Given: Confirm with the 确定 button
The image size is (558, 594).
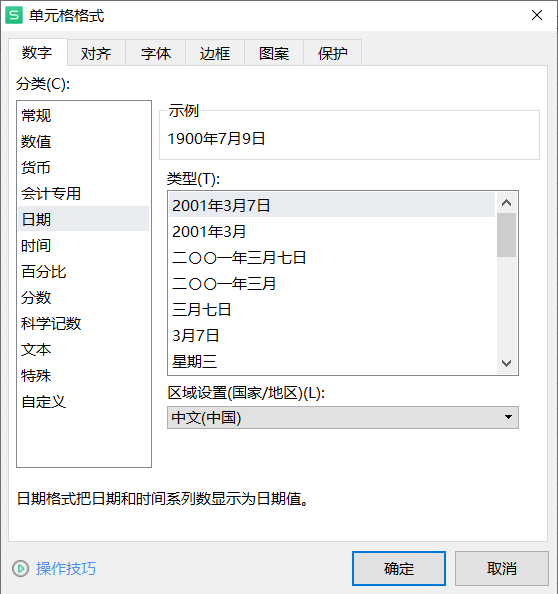Looking at the screenshot, I should [399, 568].
